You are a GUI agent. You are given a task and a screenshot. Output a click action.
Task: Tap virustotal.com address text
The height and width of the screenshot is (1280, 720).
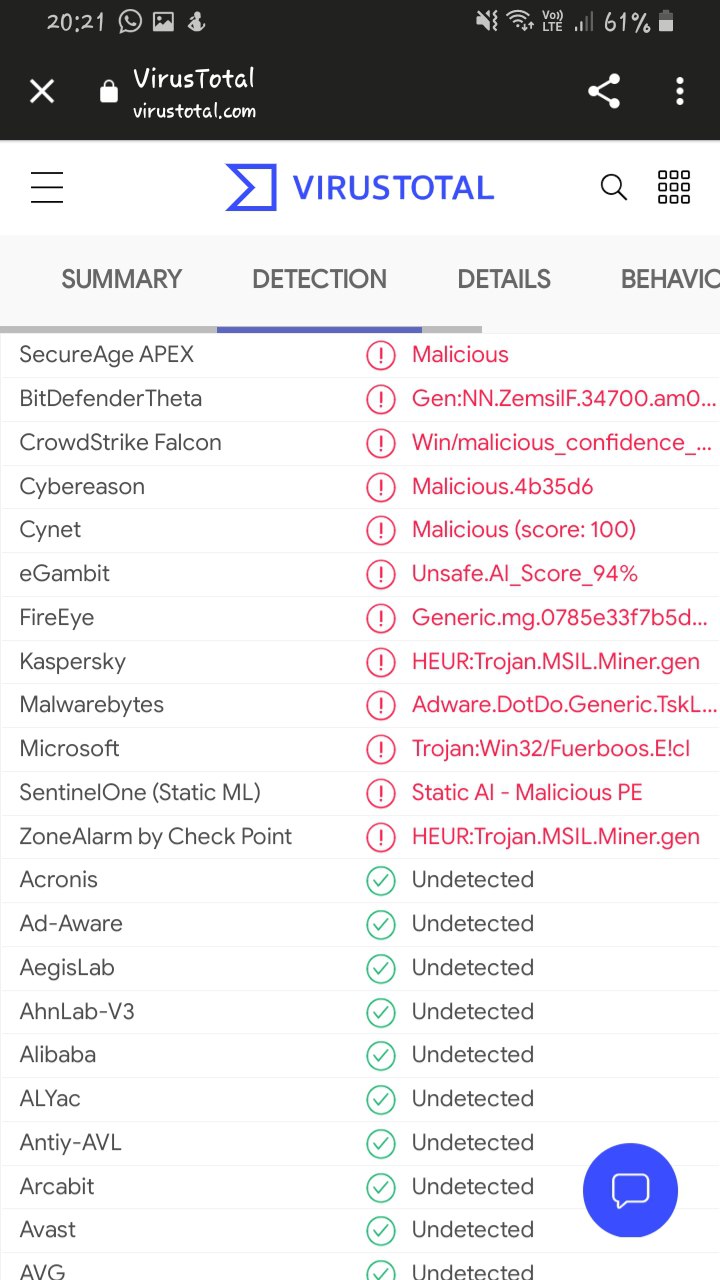[194, 111]
